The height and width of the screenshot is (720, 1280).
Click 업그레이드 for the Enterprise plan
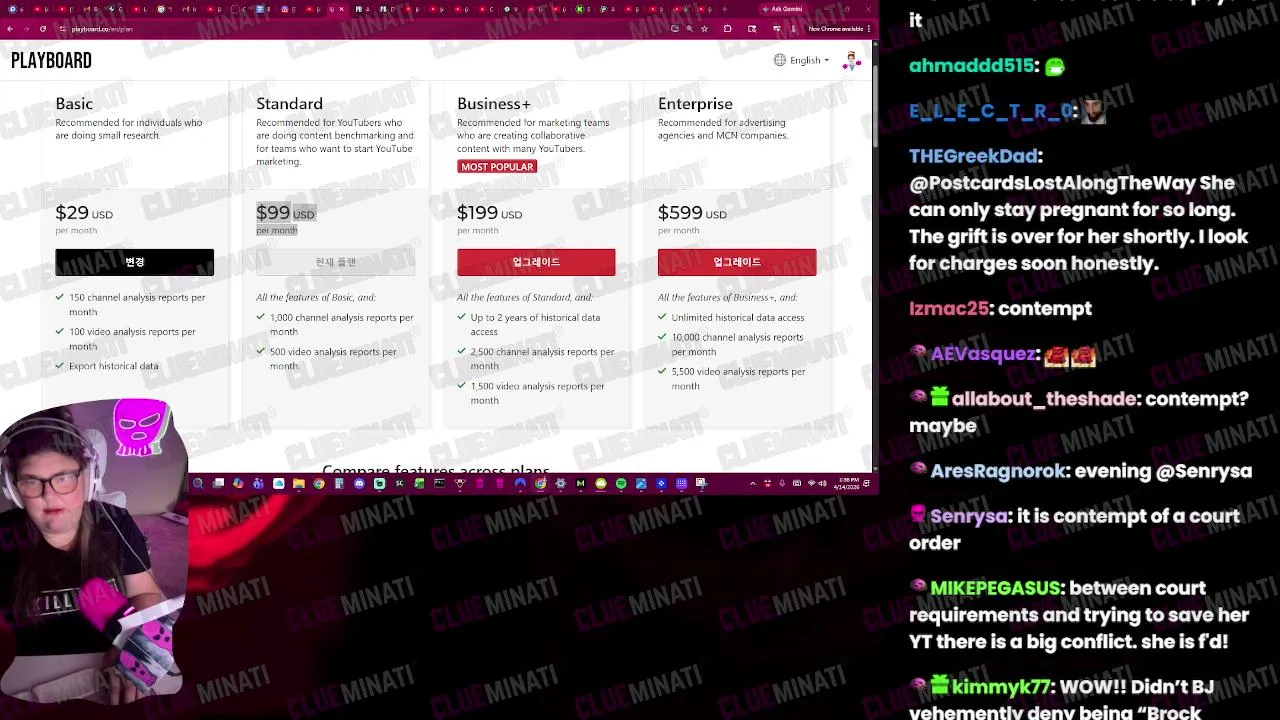[x=737, y=262]
